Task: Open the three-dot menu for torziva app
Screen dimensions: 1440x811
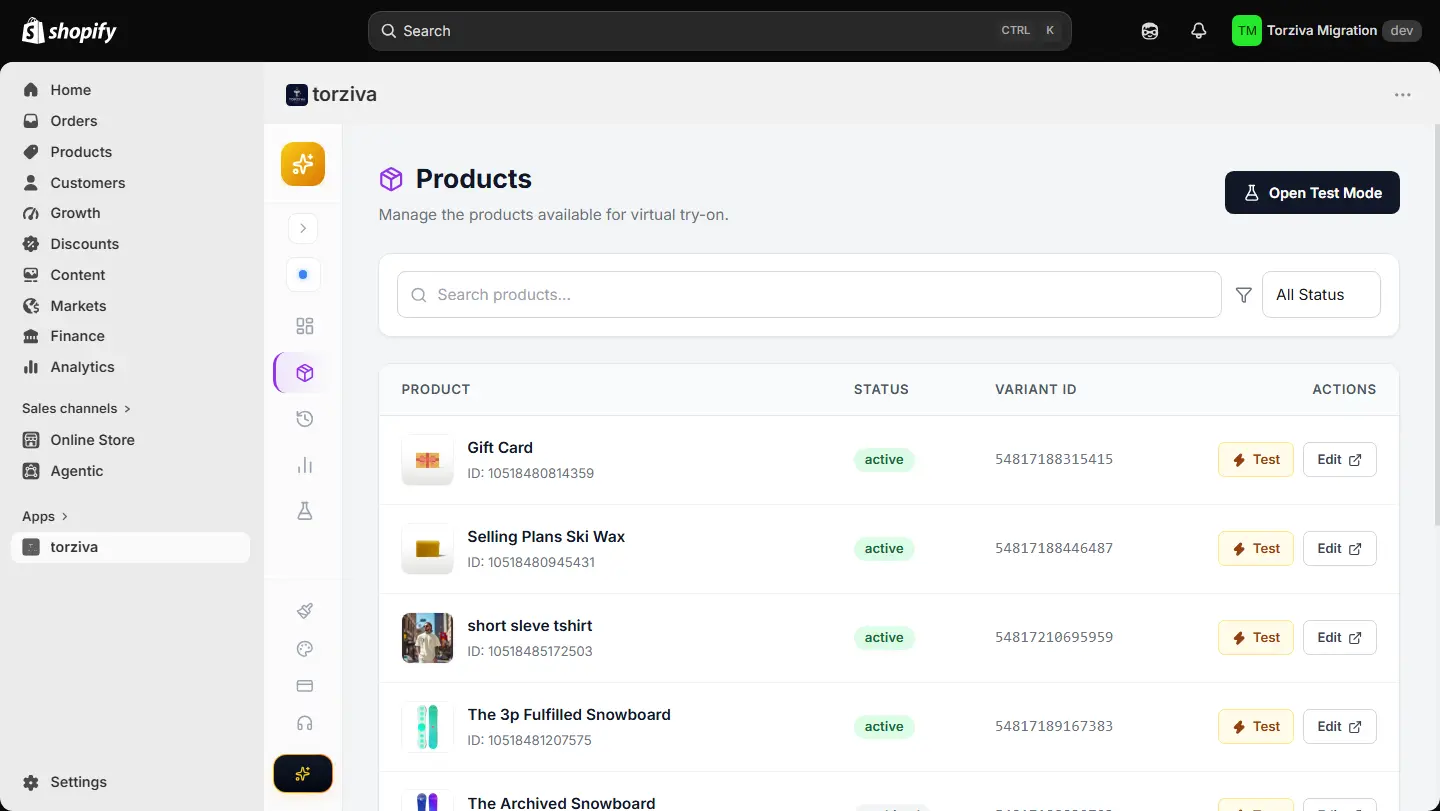Action: [x=1403, y=95]
